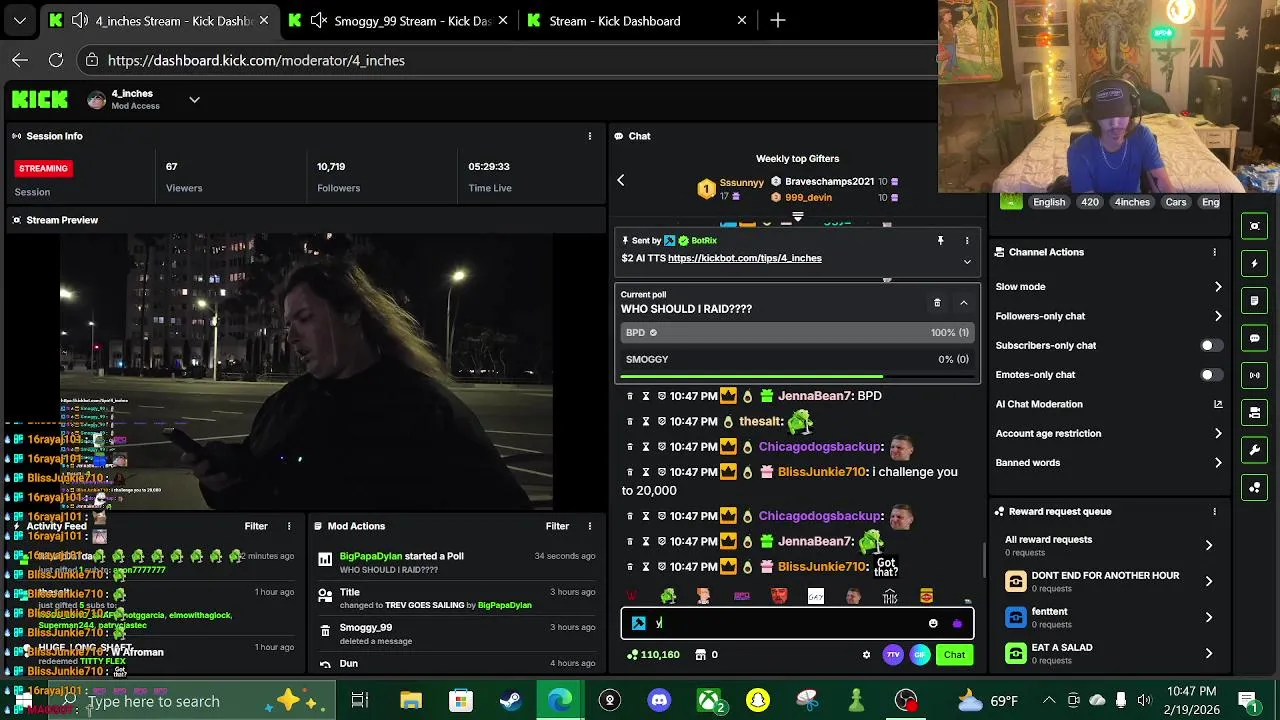This screenshot has height=720, width=1280.
Task: Select the BPD poll option
Action: [797, 333]
